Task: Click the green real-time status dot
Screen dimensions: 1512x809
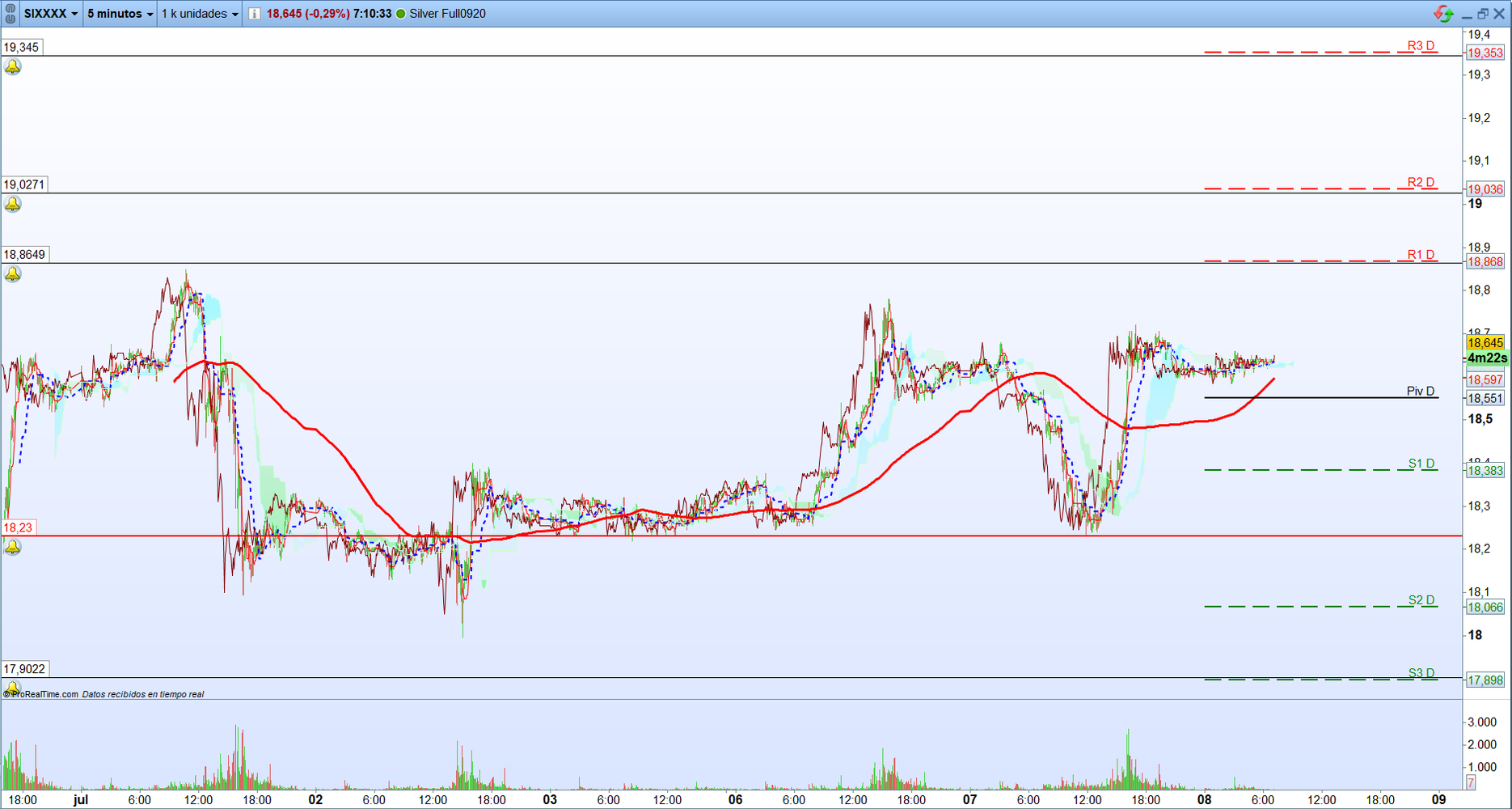Action: (400, 14)
